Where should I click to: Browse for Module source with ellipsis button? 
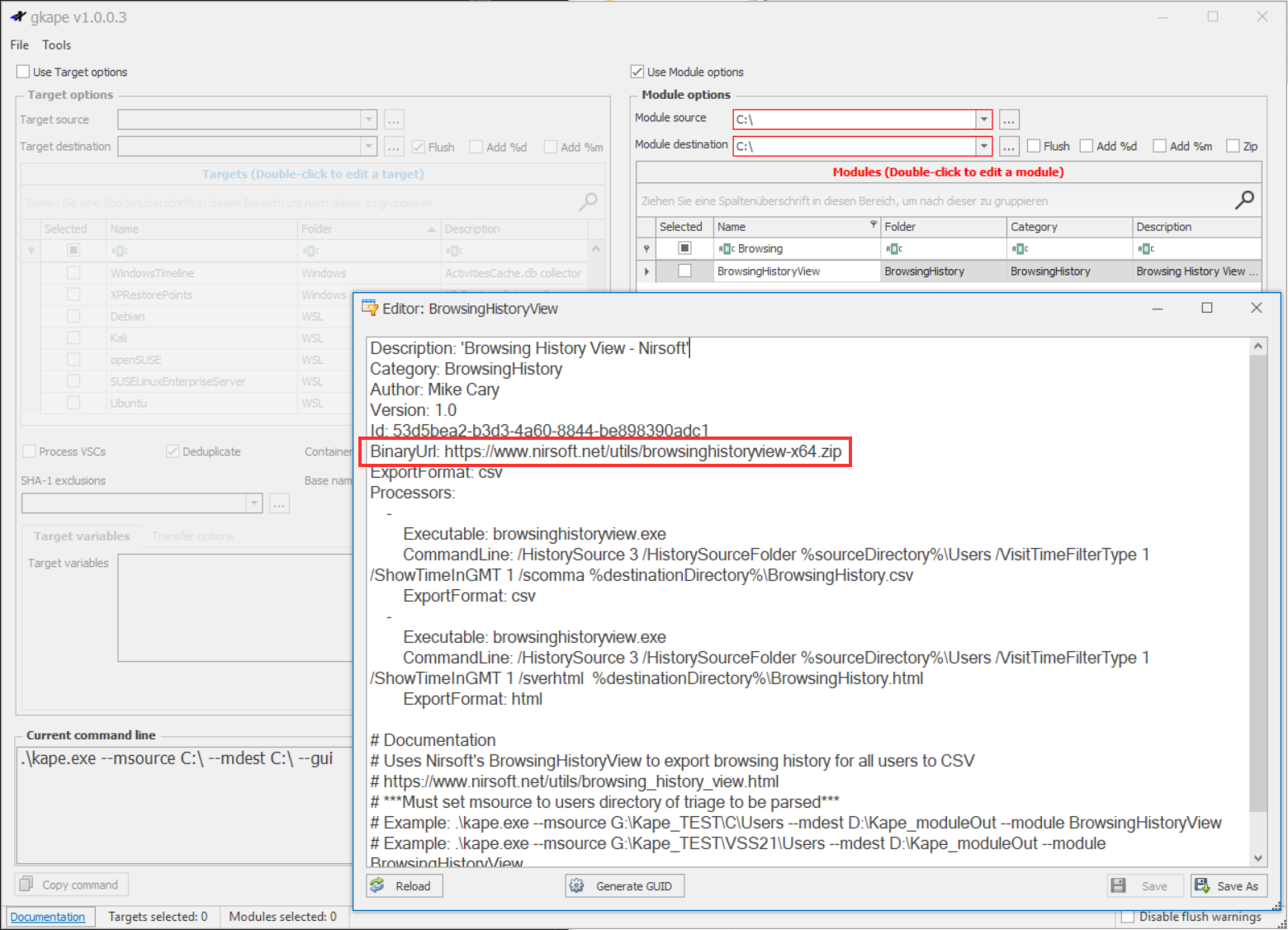pyautogui.click(x=1009, y=120)
